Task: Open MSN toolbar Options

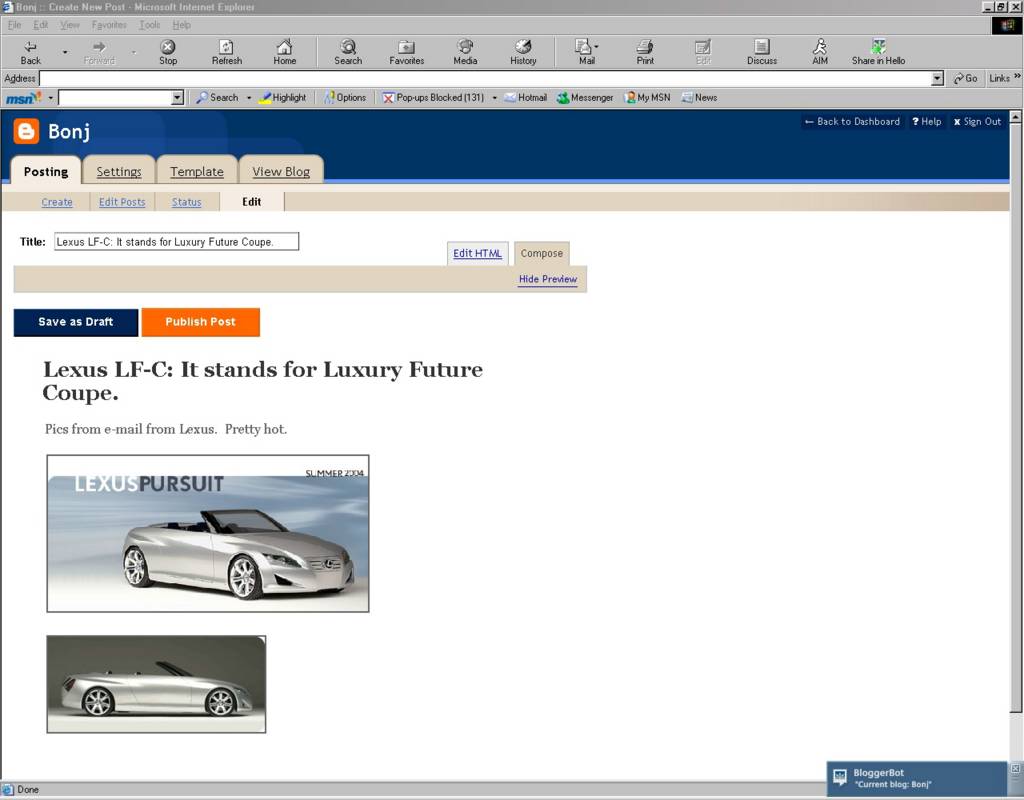Action: [345, 98]
